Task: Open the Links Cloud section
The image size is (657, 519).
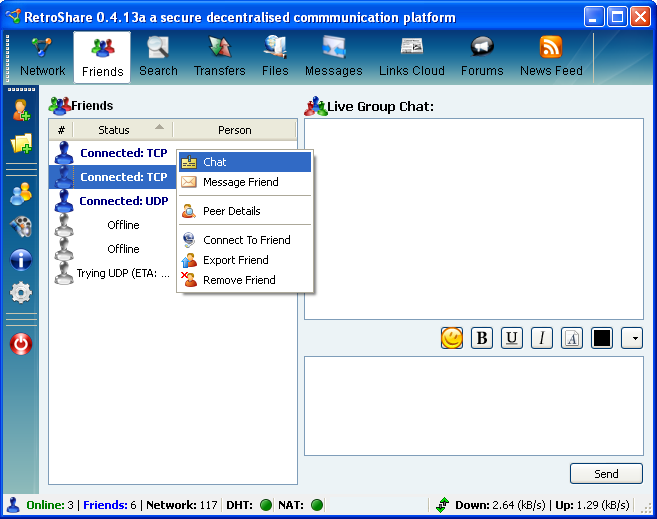Action: pyautogui.click(x=411, y=57)
